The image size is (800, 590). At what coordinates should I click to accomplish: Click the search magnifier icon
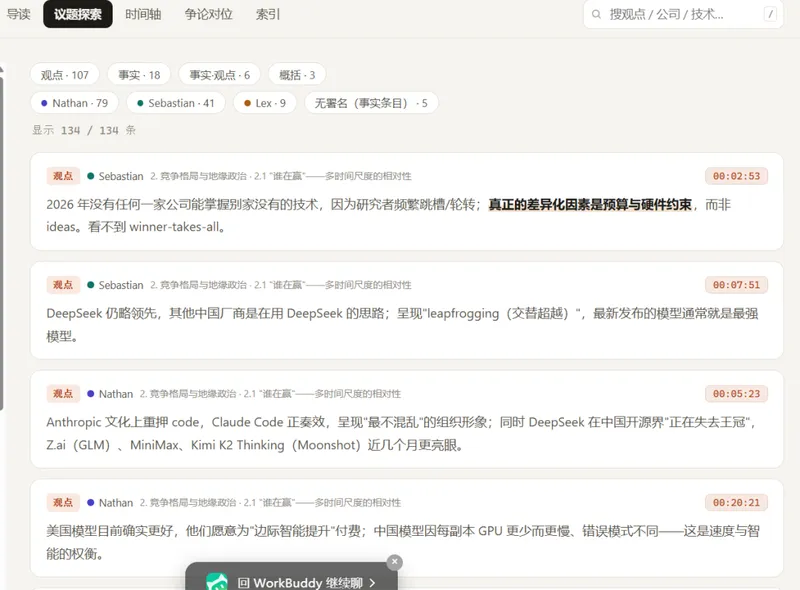click(x=596, y=14)
